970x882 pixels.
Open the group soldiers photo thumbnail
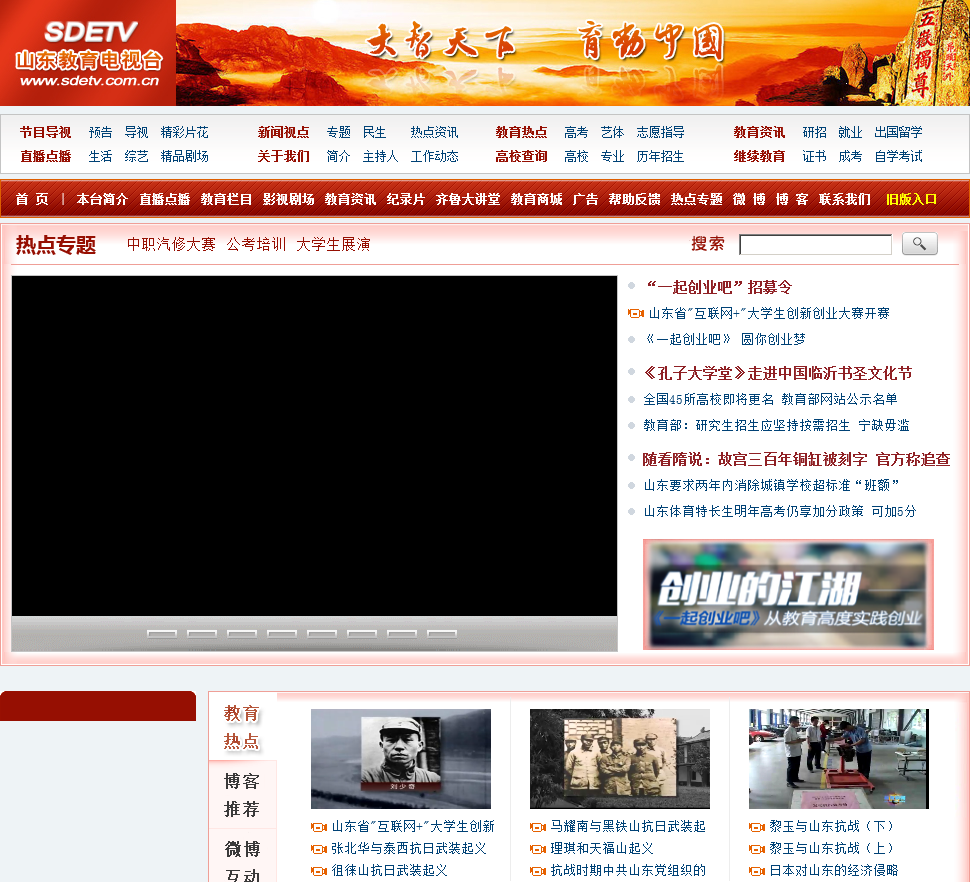pos(620,759)
